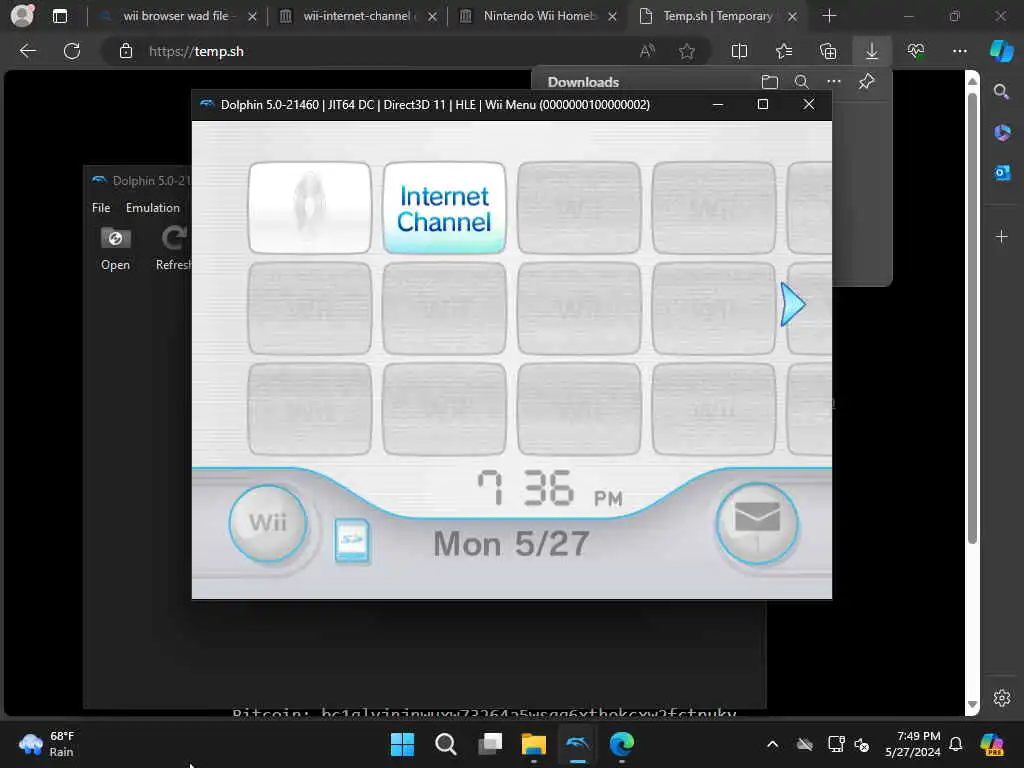Open Favorites list
Viewport: 1024px width, 768px height.
pyautogui.click(x=784, y=51)
